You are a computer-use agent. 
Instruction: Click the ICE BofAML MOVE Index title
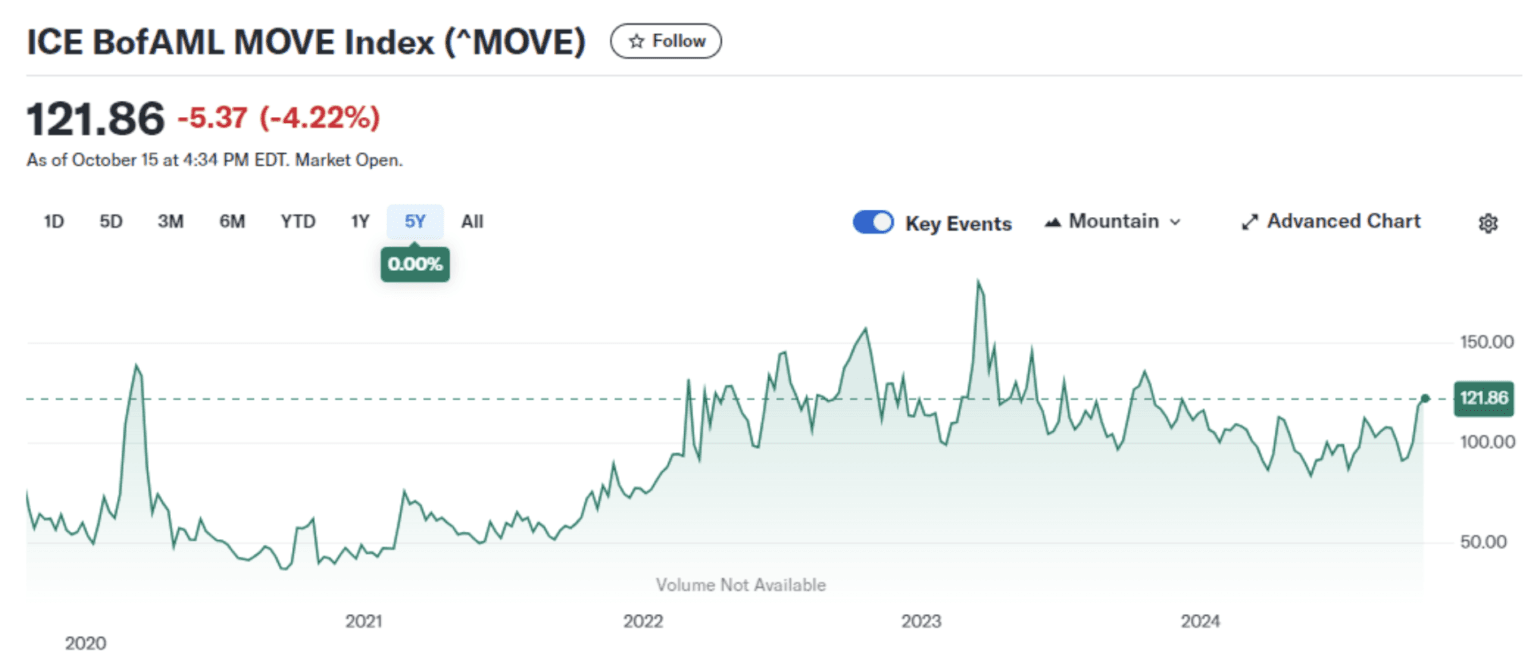tap(305, 42)
